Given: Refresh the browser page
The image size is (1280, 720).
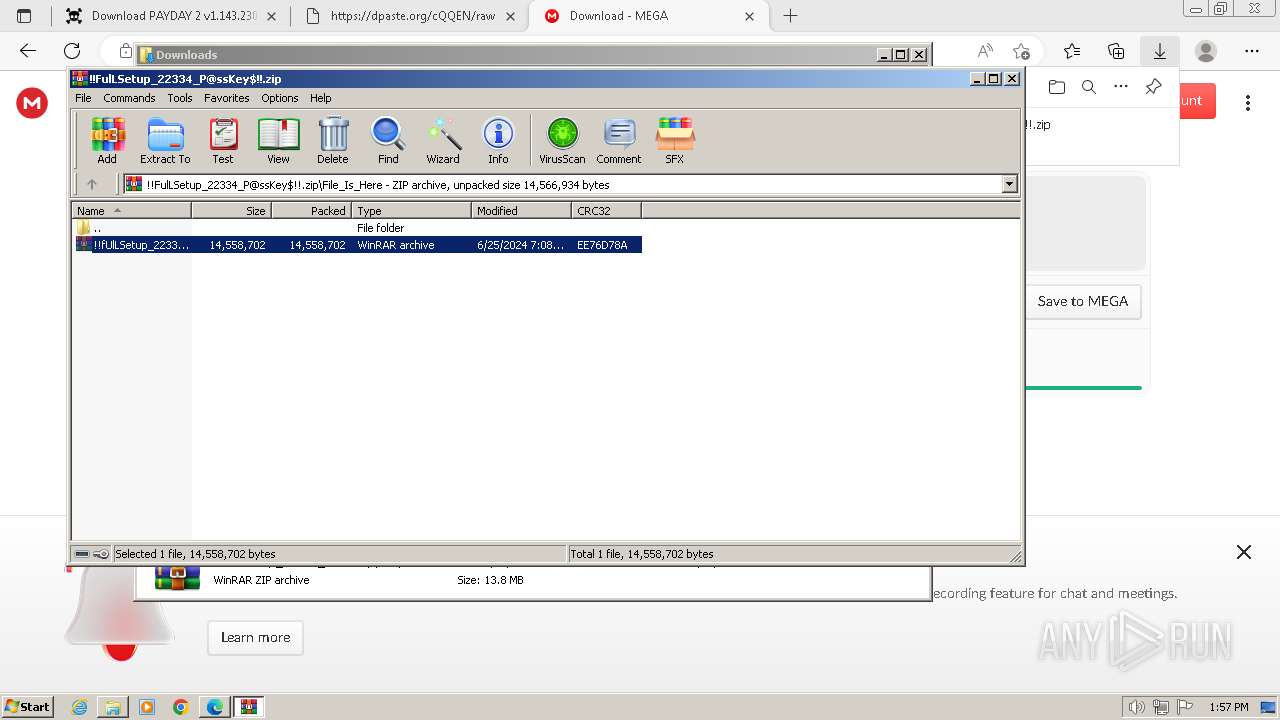Looking at the screenshot, I should click(x=72, y=51).
